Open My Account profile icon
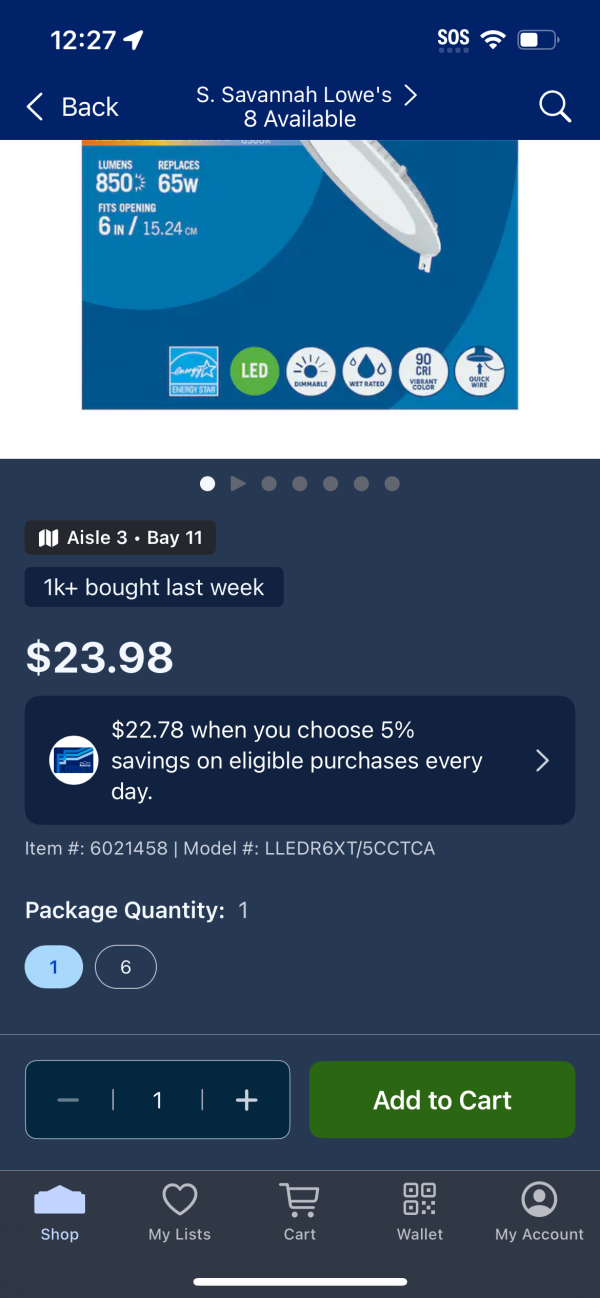Viewport: 600px width, 1298px height. [539, 1199]
